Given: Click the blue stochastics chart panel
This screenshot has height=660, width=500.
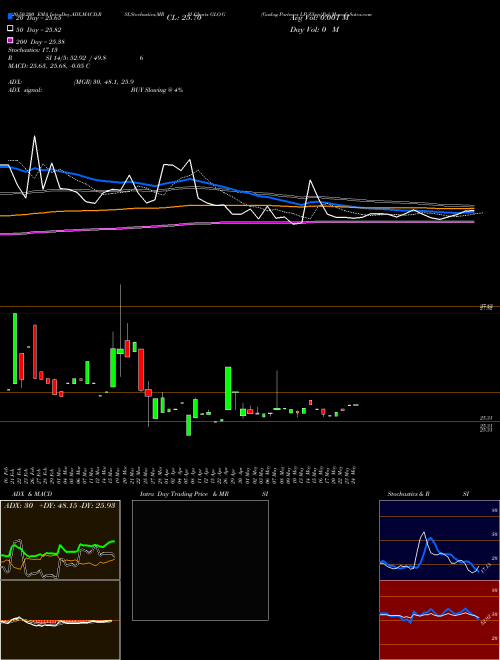Looking at the screenshot, I should point(439,540).
